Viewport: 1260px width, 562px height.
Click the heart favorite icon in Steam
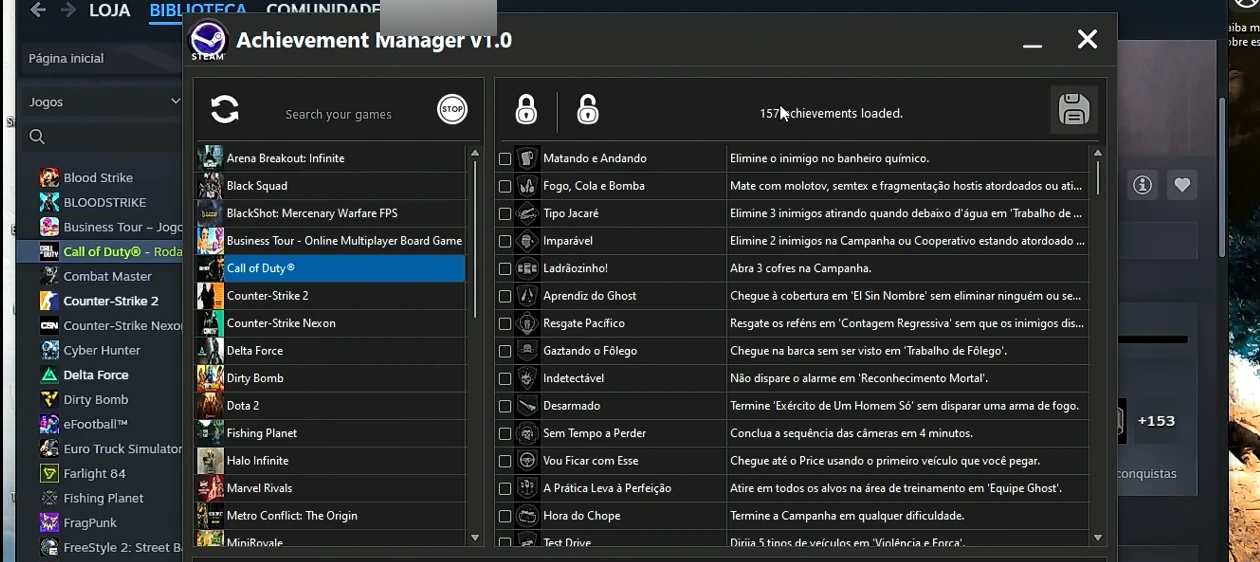[1182, 185]
